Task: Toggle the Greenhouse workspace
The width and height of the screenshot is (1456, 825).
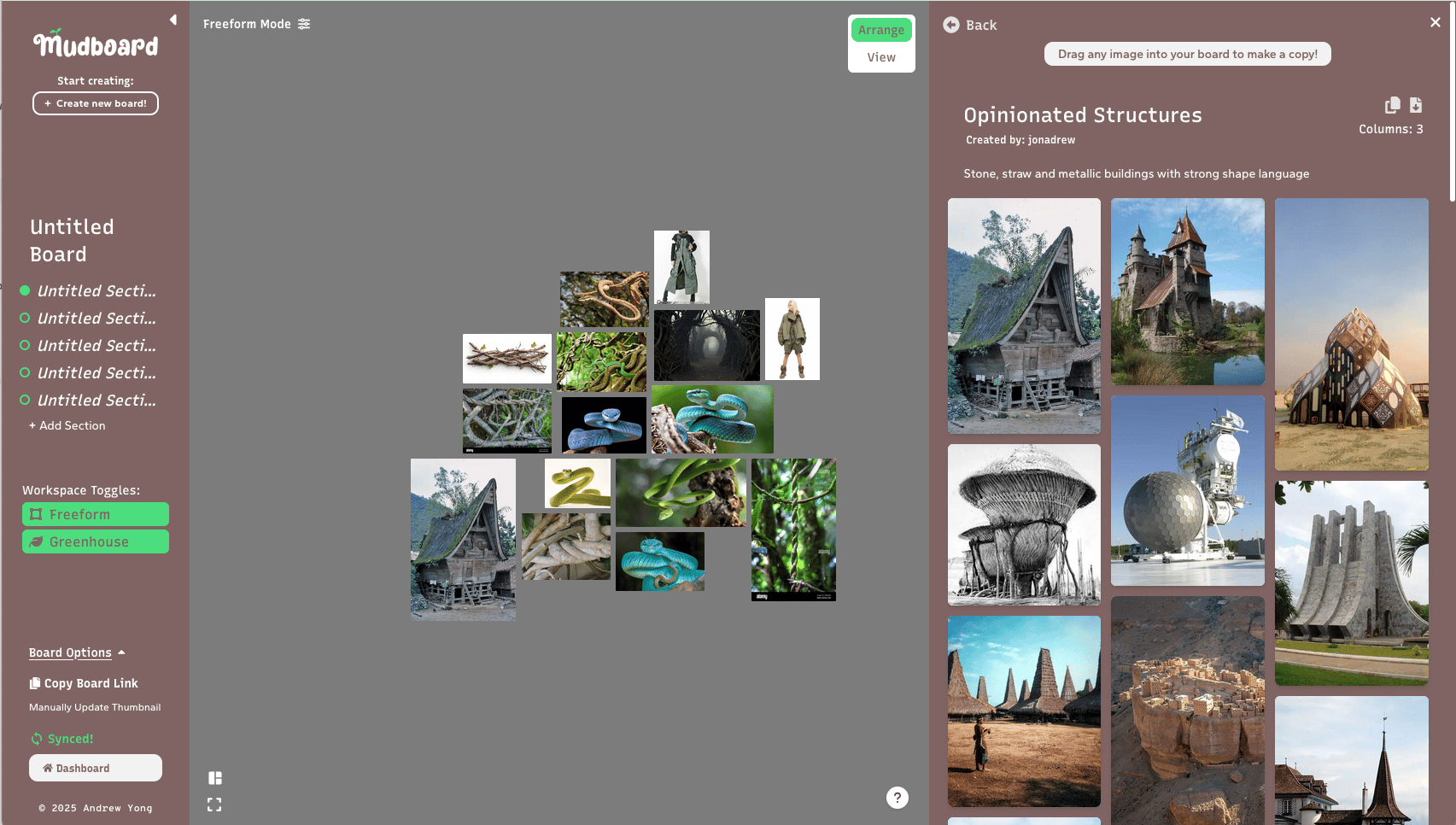Action: (x=96, y=541)
